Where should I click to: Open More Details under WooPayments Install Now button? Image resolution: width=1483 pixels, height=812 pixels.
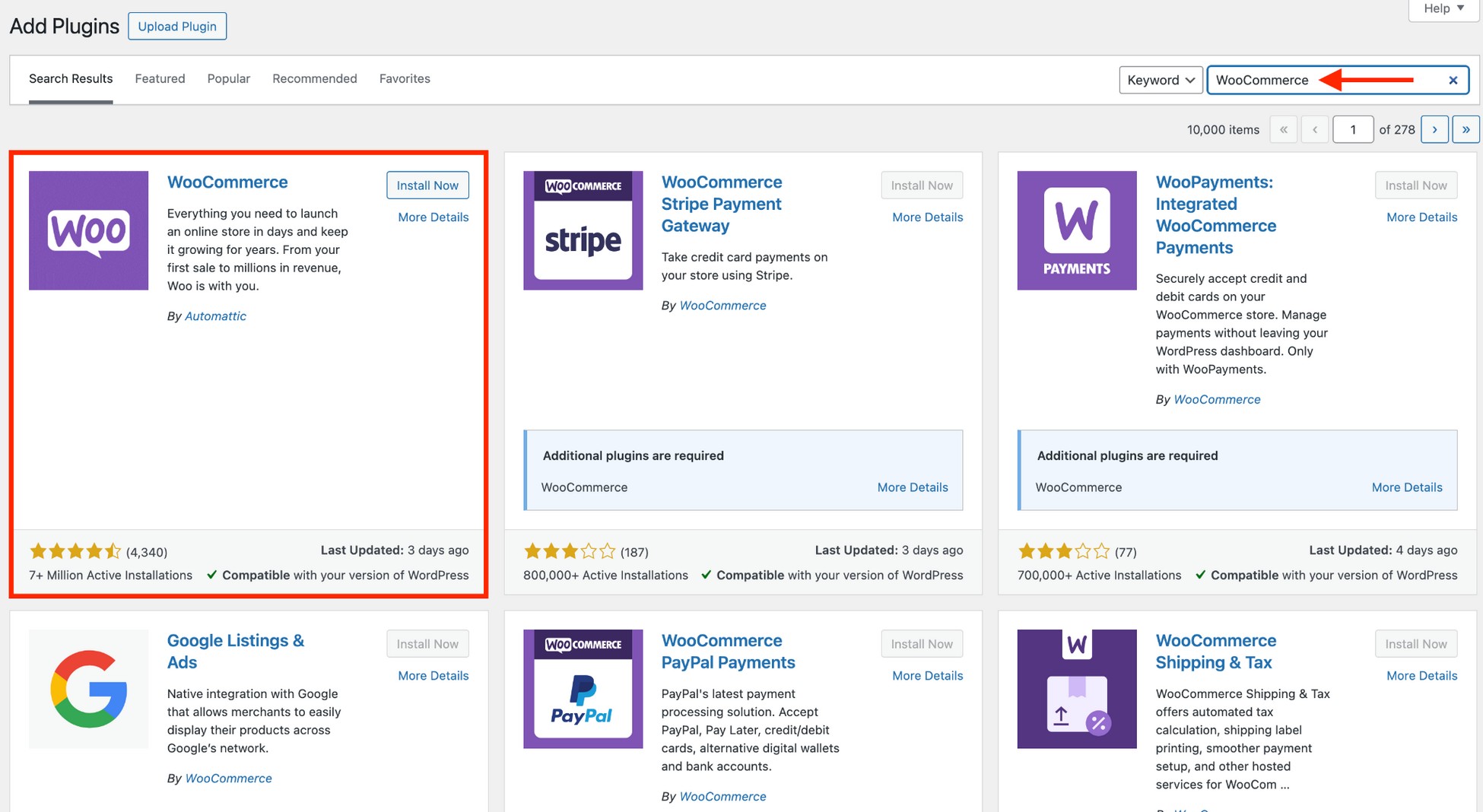coord(1421,217)
